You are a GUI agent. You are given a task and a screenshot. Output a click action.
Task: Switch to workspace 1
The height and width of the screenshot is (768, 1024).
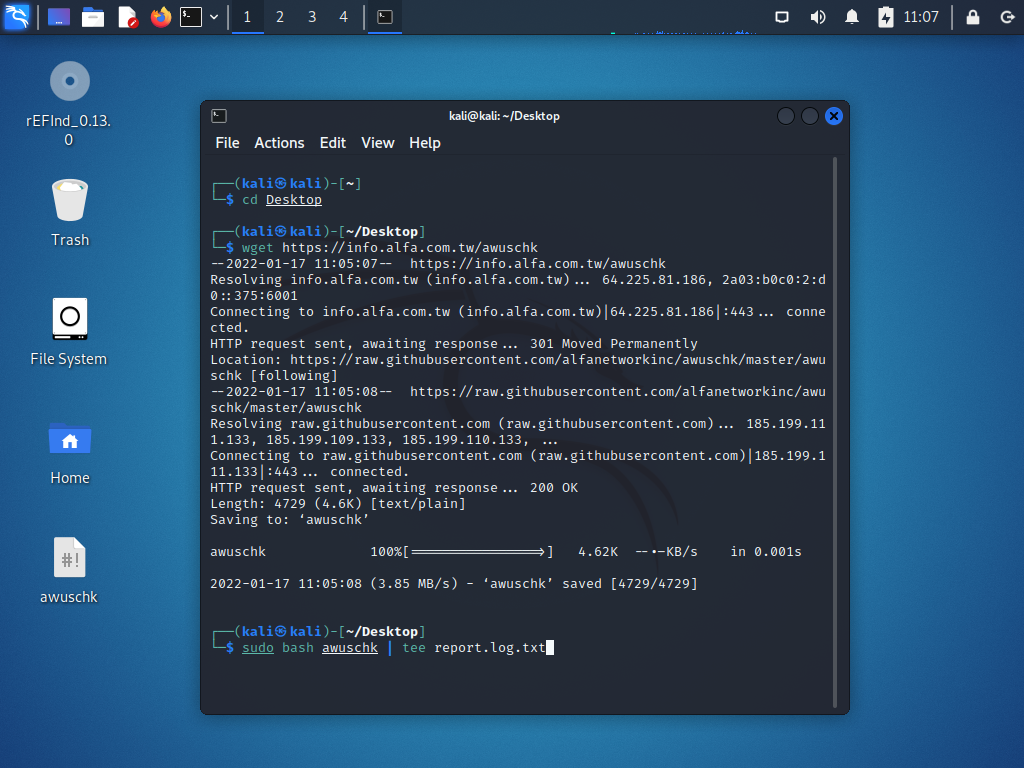coord(248,17)
